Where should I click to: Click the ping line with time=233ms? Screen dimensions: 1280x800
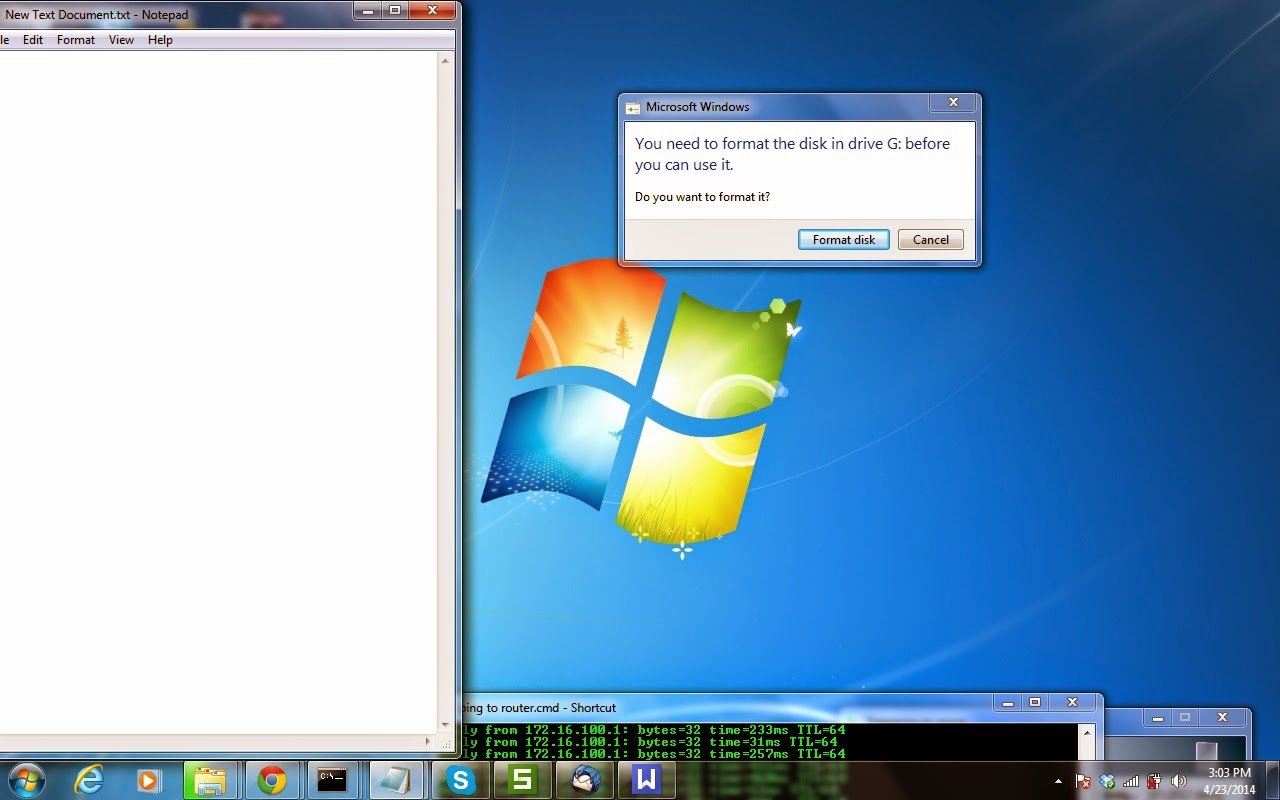pos(655,730)
